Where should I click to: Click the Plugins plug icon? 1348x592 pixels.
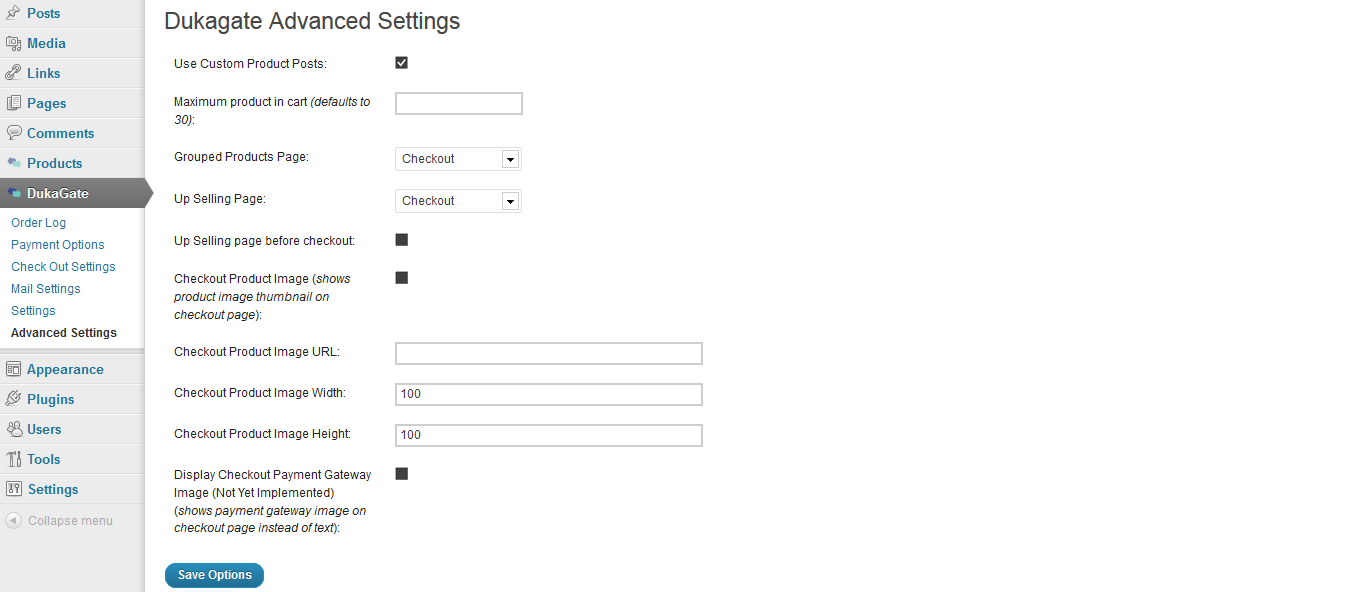14,399
